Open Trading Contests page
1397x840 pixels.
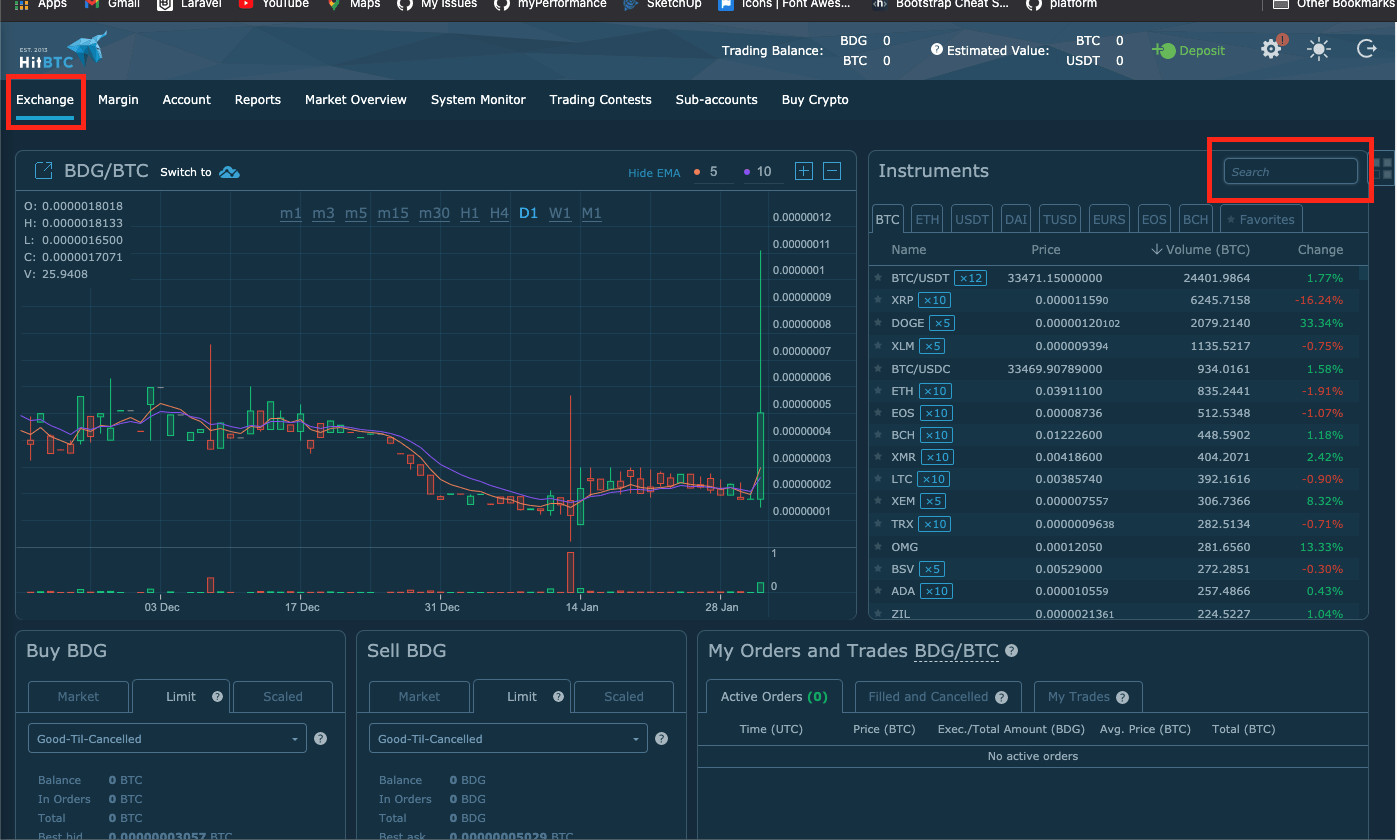point(600,100)
